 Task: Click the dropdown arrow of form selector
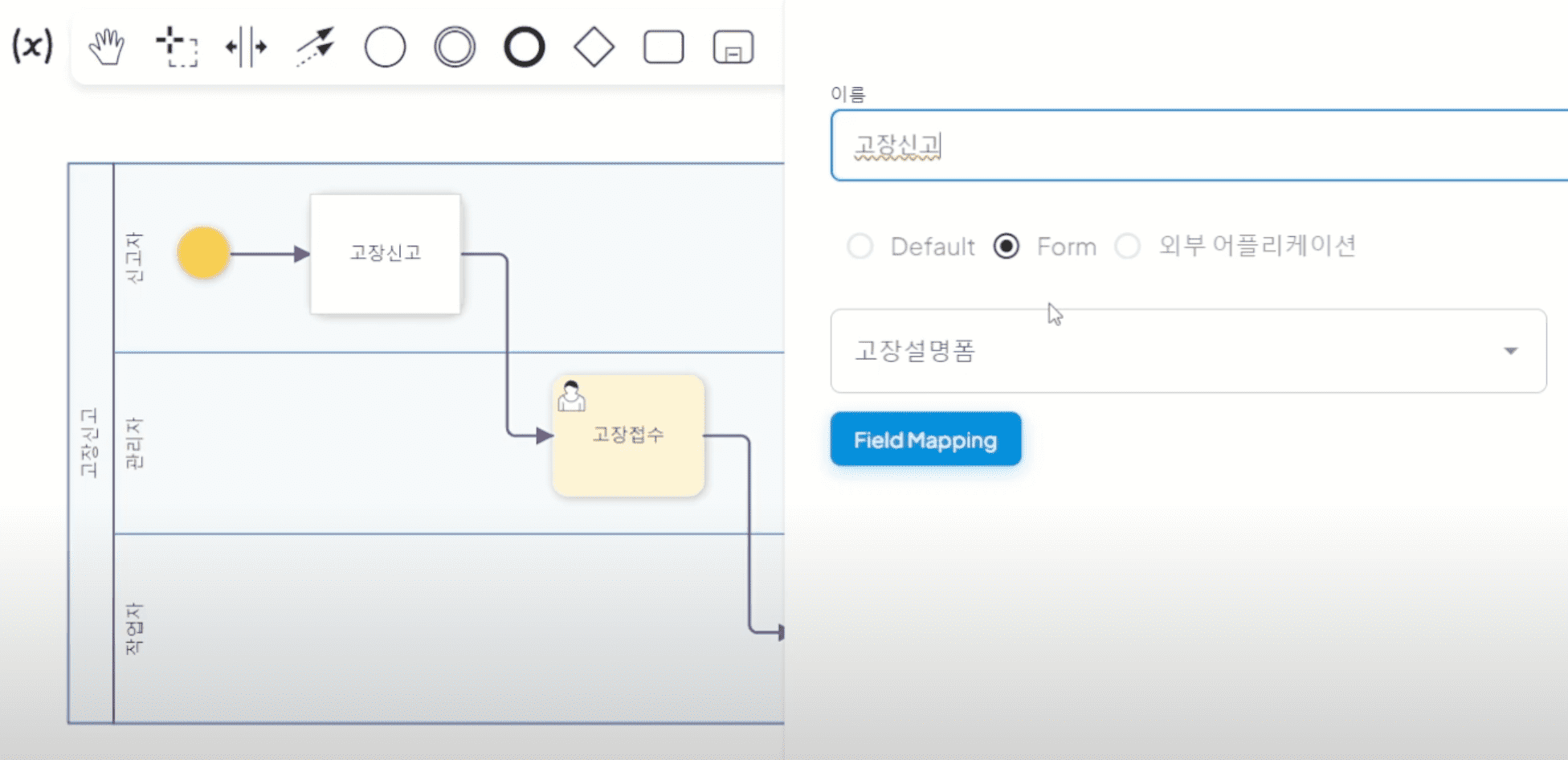click(x=1511, y=351)
